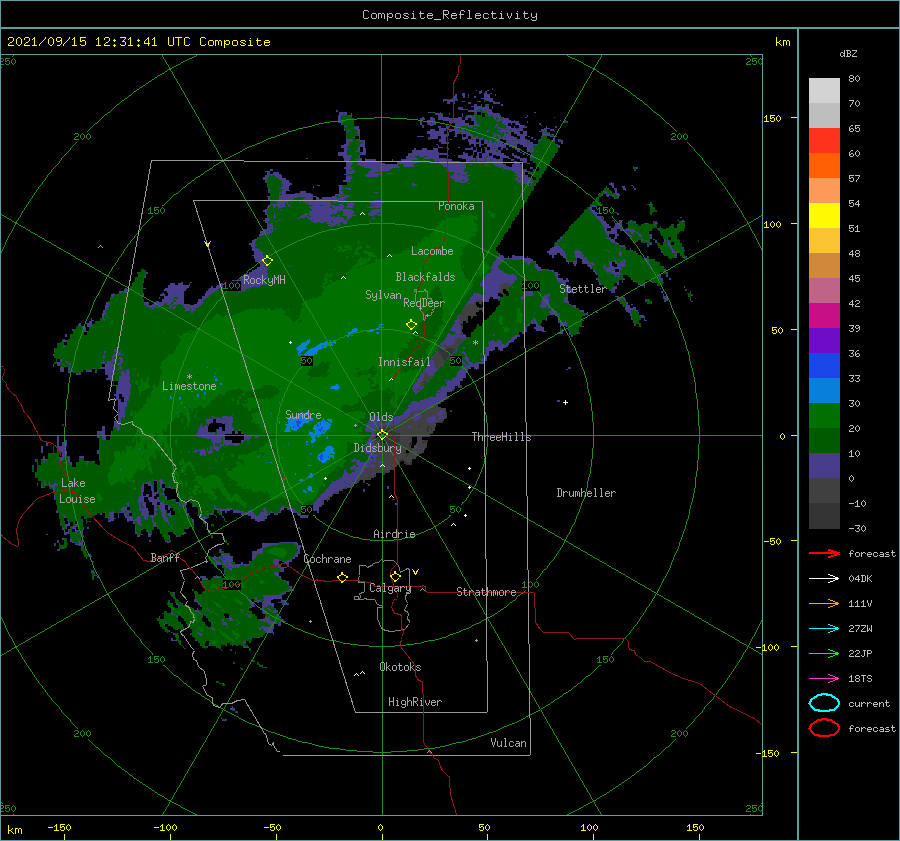Click the Composite_Reflectivity title
The height and width of the screenshot is (841, 900).
[x=449, y=15]
